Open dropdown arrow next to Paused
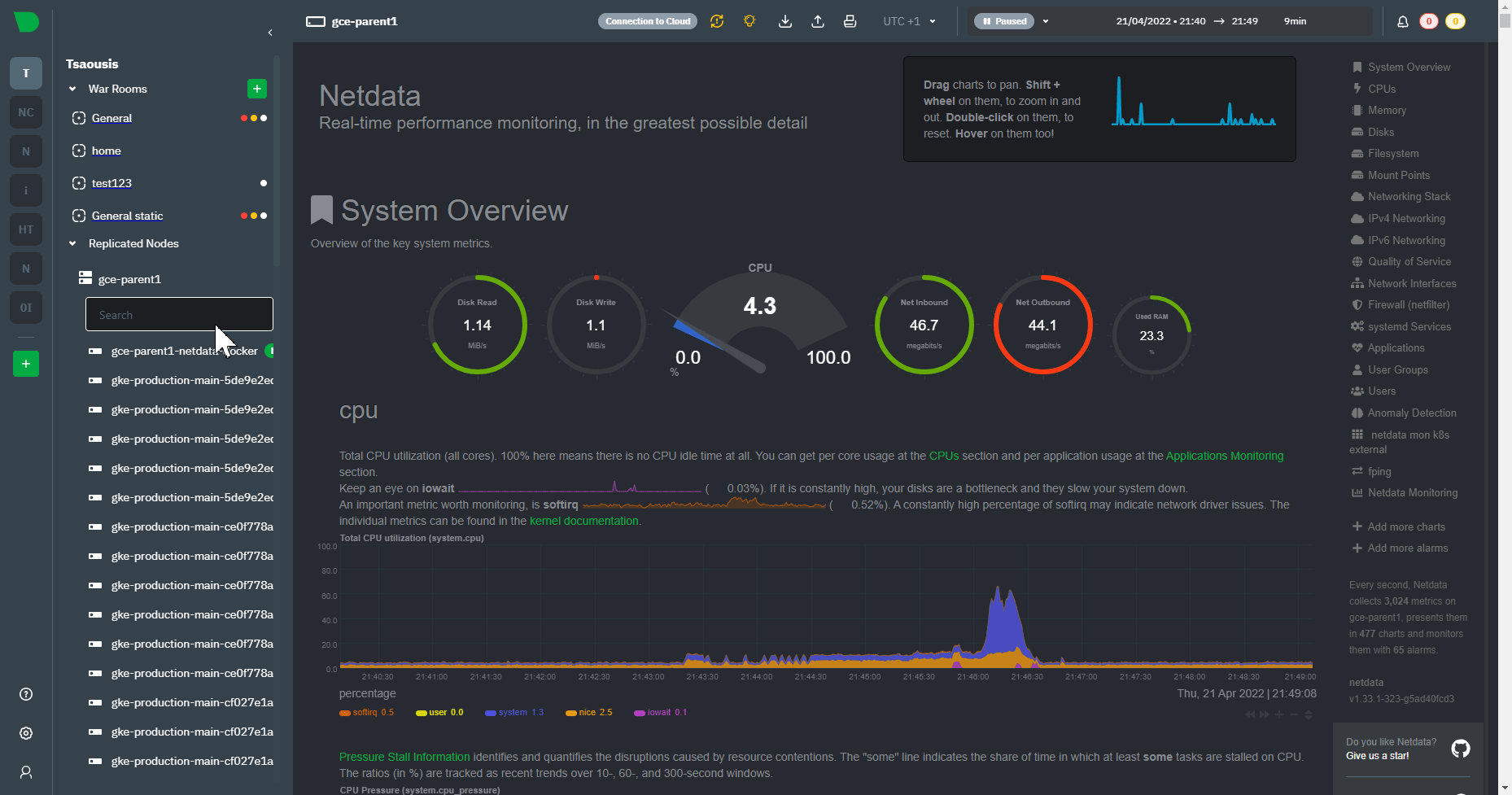Screen dimensions: 1512x795 pyautogui.click(x=1046, y=21)
